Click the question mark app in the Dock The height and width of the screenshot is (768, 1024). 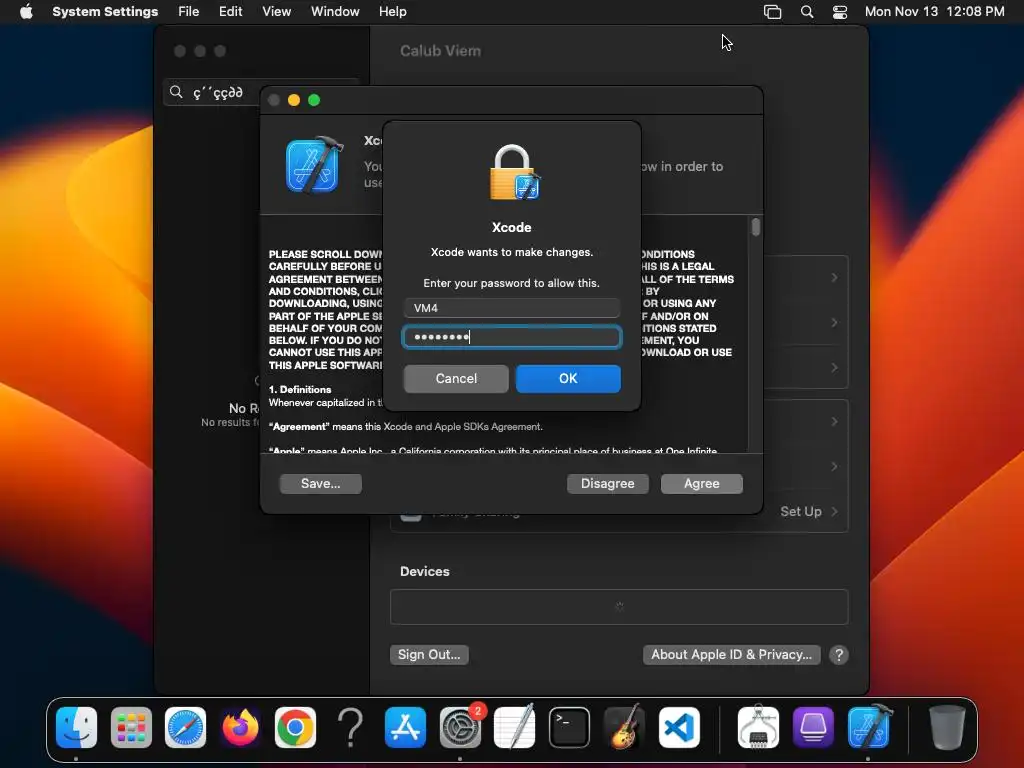(x=350, y=728)
